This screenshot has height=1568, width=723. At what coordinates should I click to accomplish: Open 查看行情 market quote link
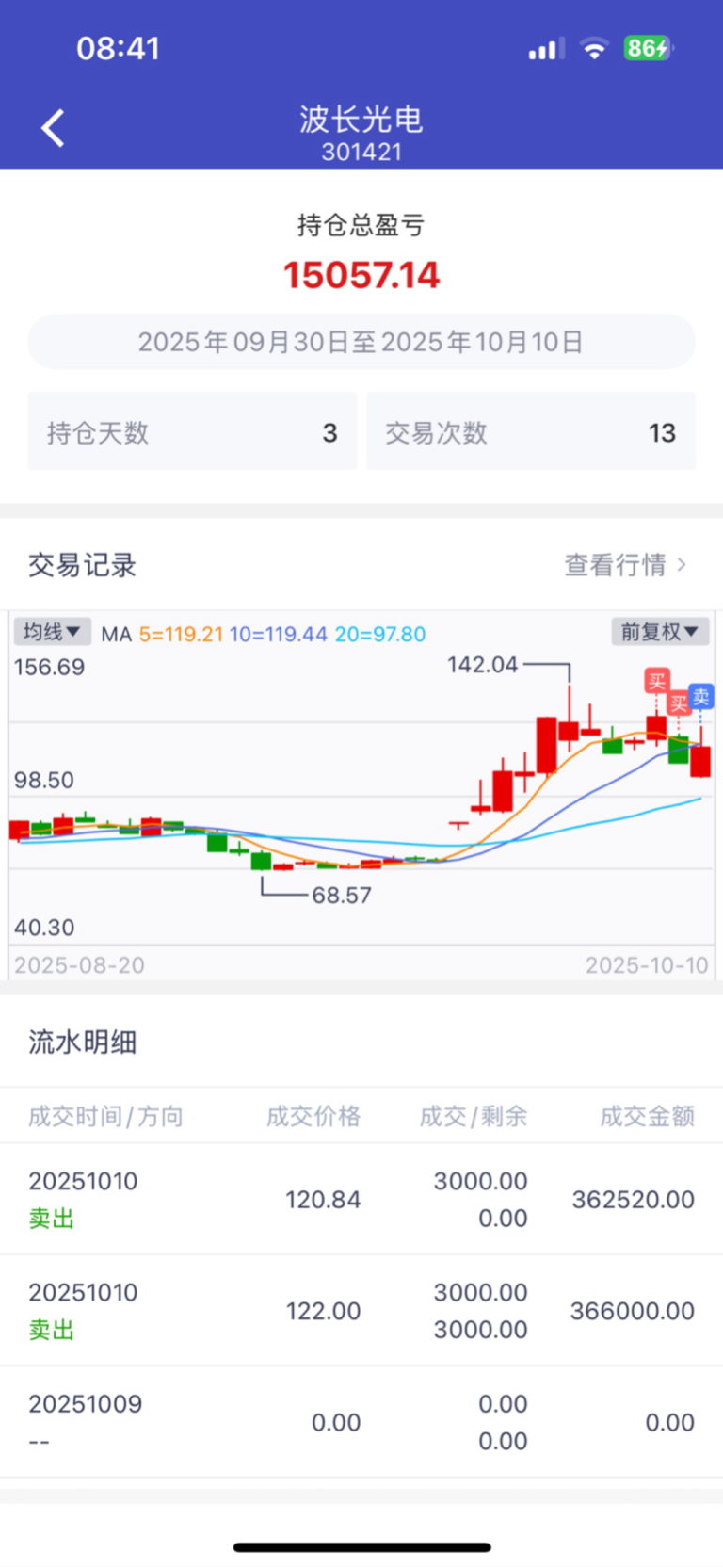point(615,565)
